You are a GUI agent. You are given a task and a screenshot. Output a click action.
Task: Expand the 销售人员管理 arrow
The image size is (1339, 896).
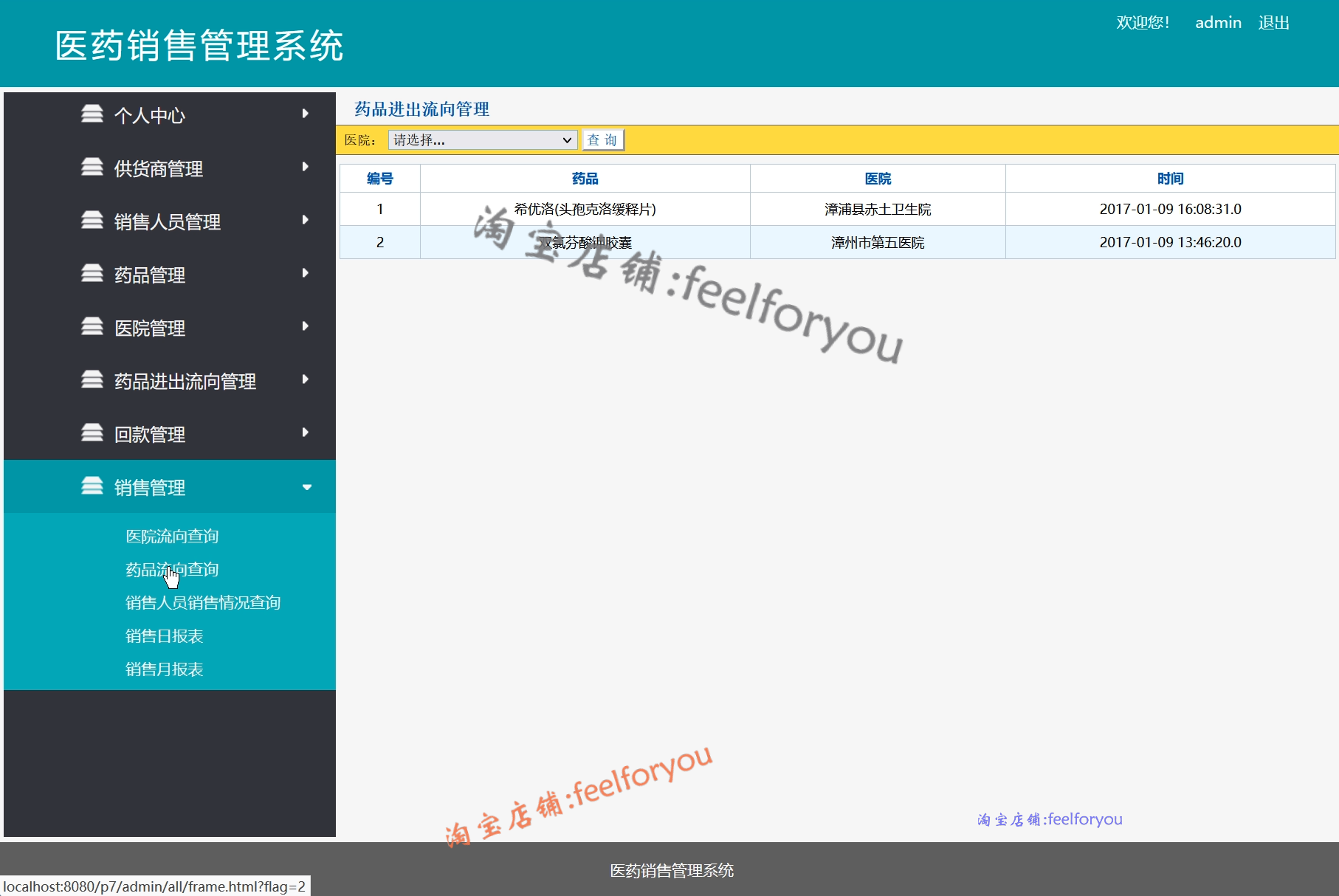tap(306, 220)
